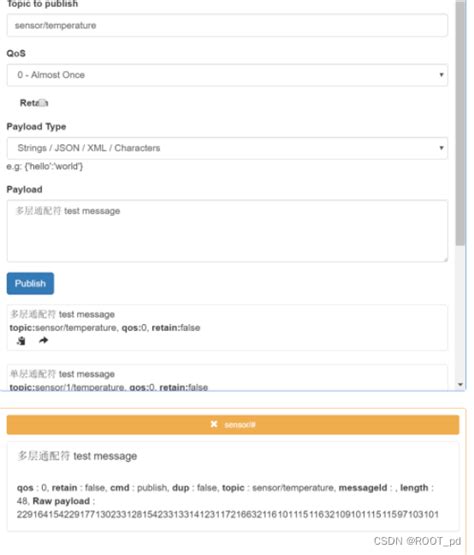This screenshot has width=474, height=555.
Task: Click the QoS dropdown arrow
Action: tap(441, 75)
